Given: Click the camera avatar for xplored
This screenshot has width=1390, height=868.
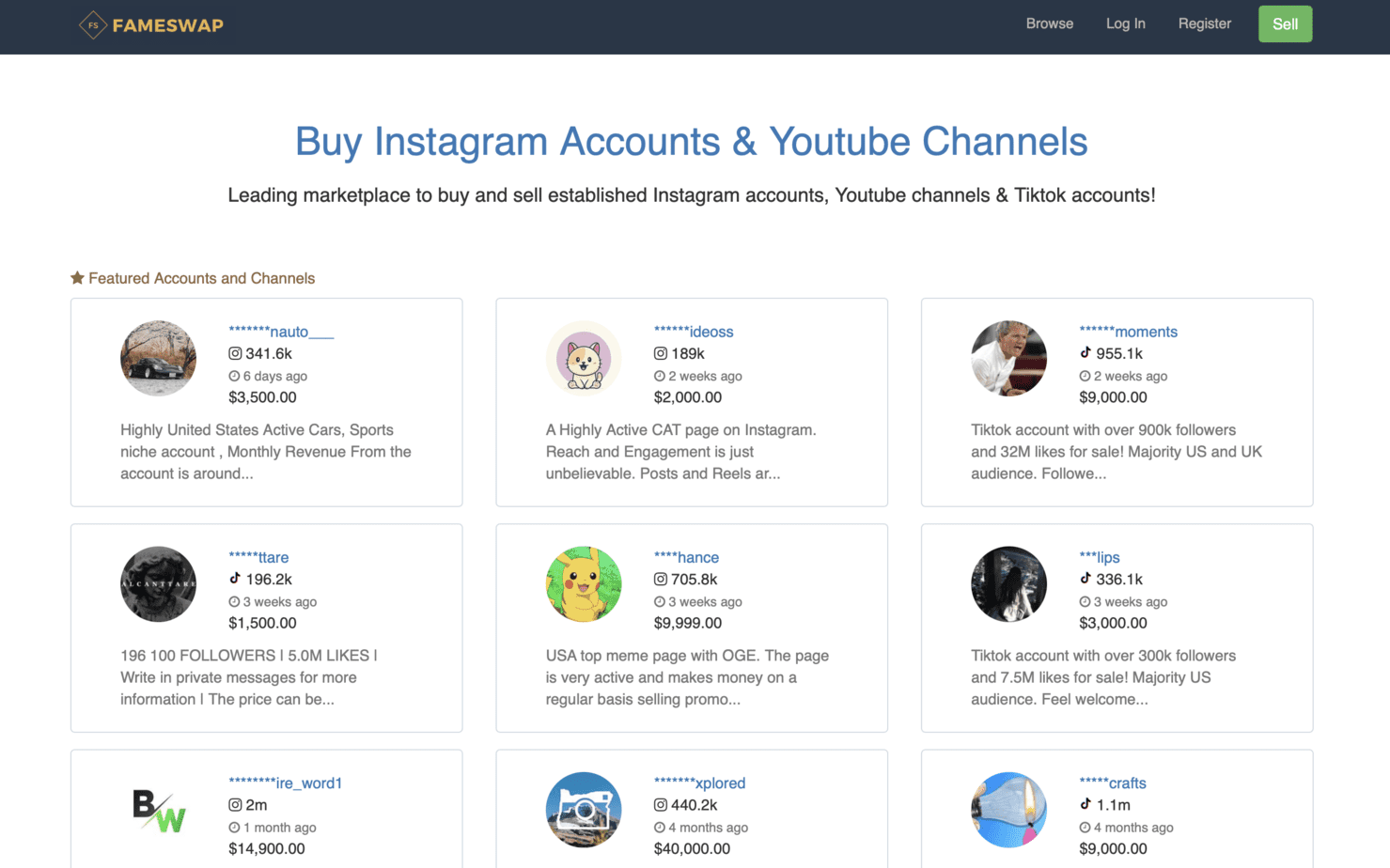Looking at the screenshot, I should pyautogui.click(x=584, y=810).
